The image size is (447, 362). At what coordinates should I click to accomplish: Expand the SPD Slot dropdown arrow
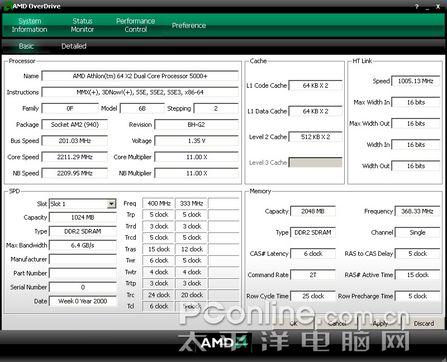point(111,204)
